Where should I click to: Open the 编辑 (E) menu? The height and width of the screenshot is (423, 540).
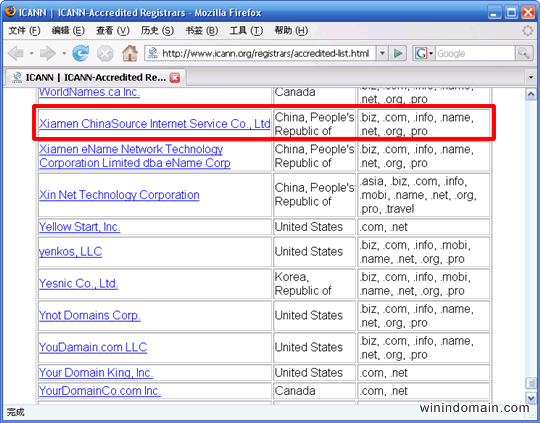[68, 31]
